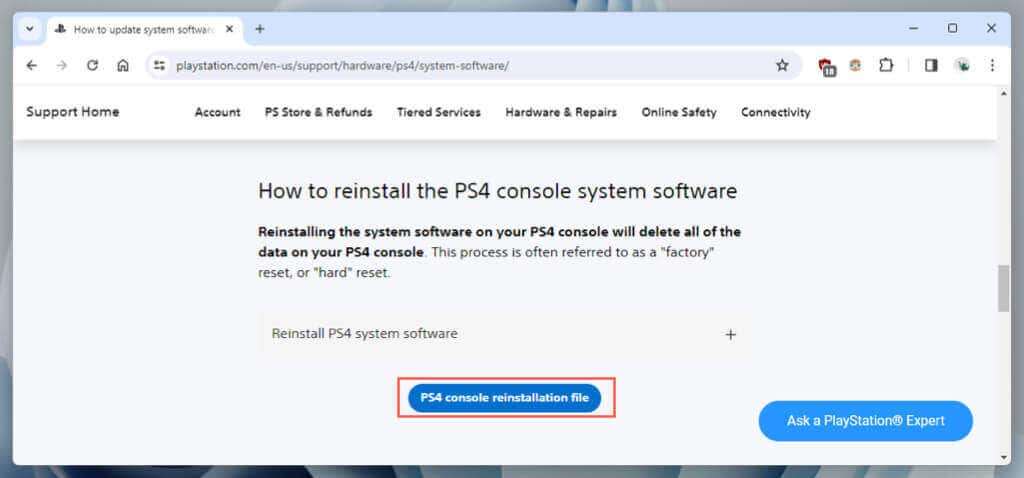
Task: Open tab search dropdown arrow
Action: [29, 29]
